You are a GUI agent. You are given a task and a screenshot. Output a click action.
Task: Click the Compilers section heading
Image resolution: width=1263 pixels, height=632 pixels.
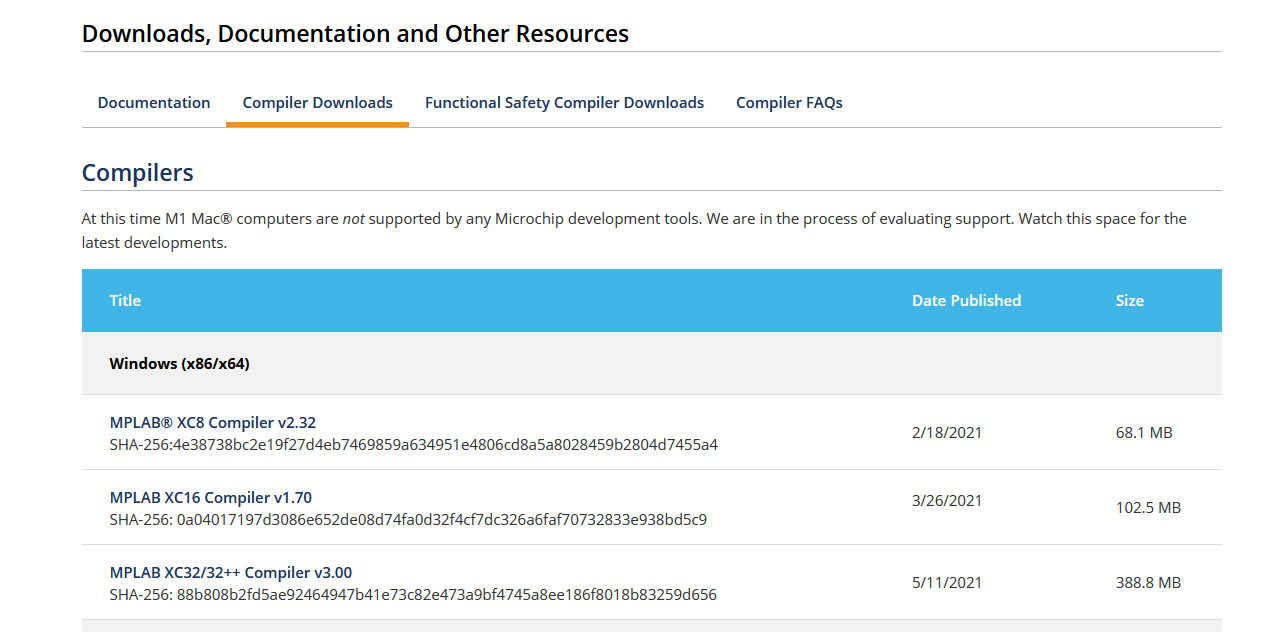138,173
